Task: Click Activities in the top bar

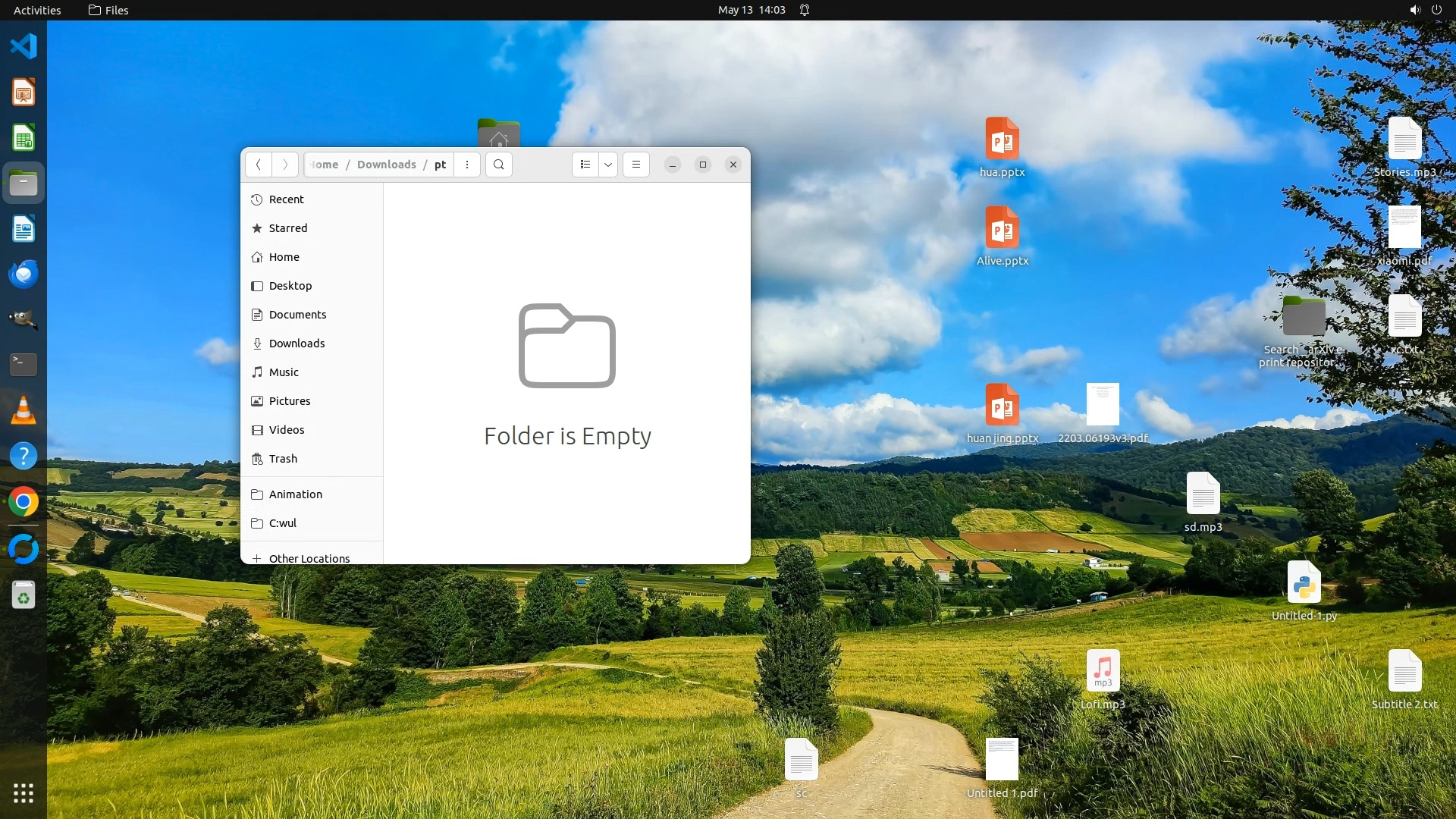Action: point(37,10)
